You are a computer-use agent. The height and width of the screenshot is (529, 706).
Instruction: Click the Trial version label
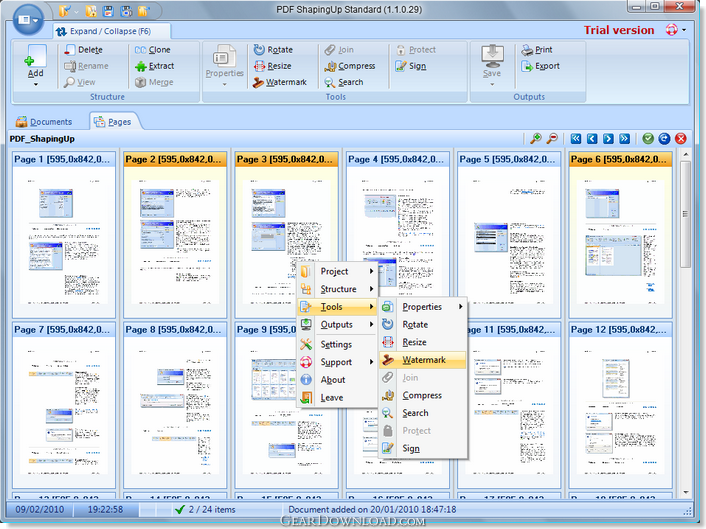(x=619, y=30)
